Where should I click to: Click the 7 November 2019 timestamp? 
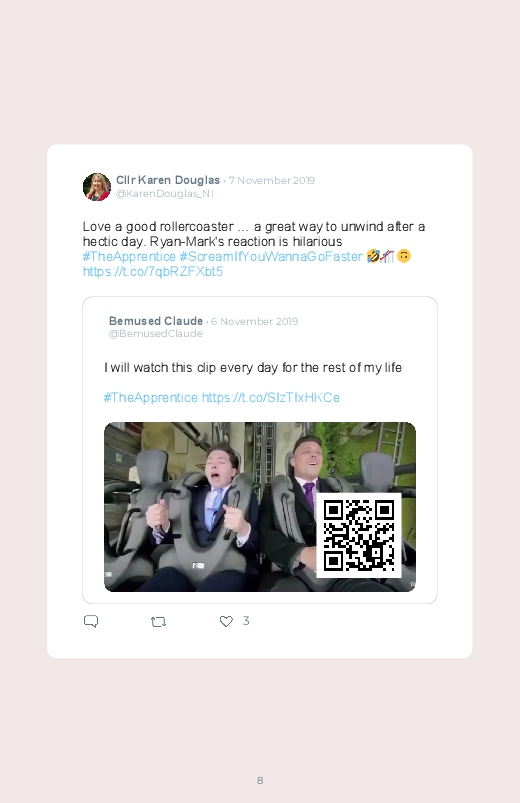point(272,180)
